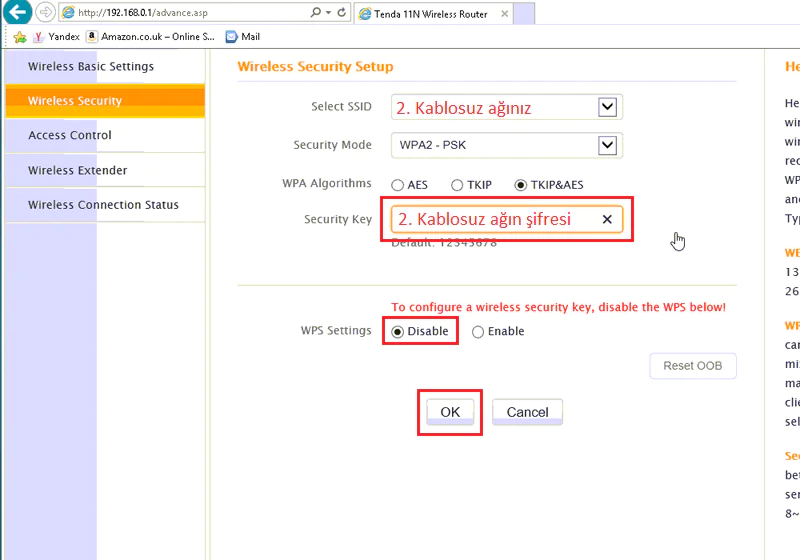The image size is (800, 560).
Task: Select the Tenda 11N Wireless Router tab
Action: (433, 14)
